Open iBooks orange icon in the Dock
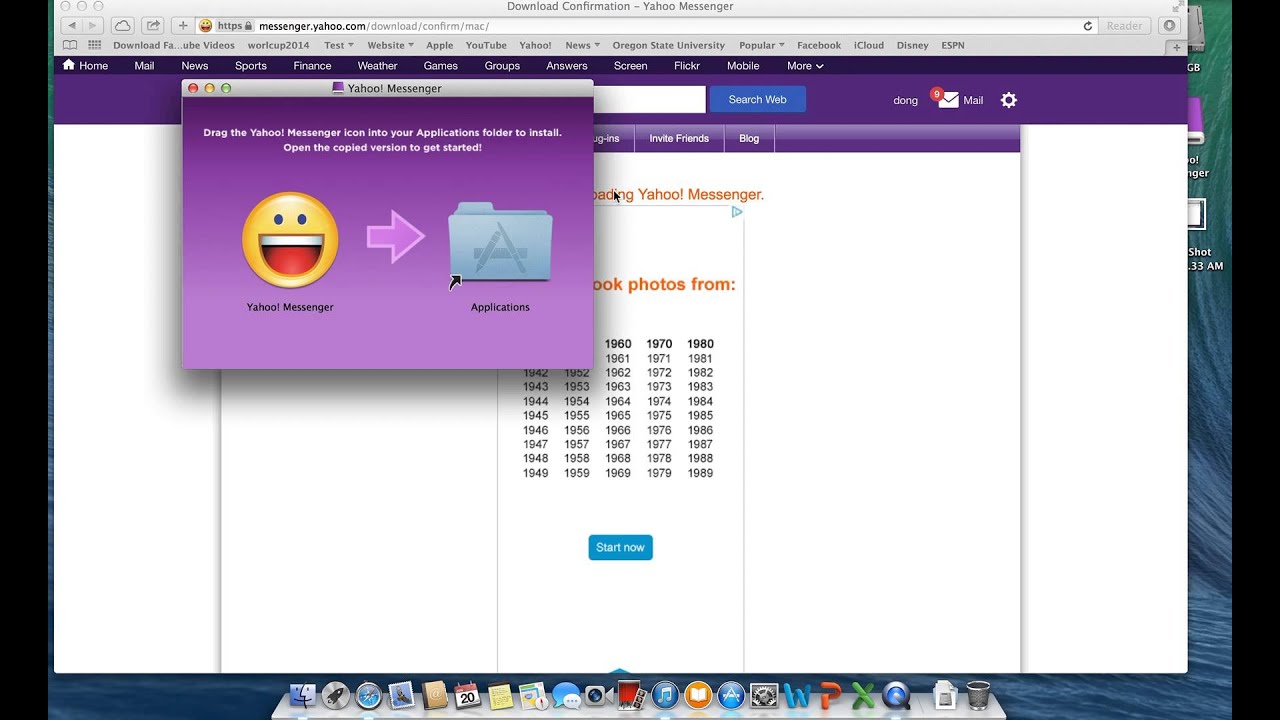Screen dimensions: 1280x720 tap(698, 695)
